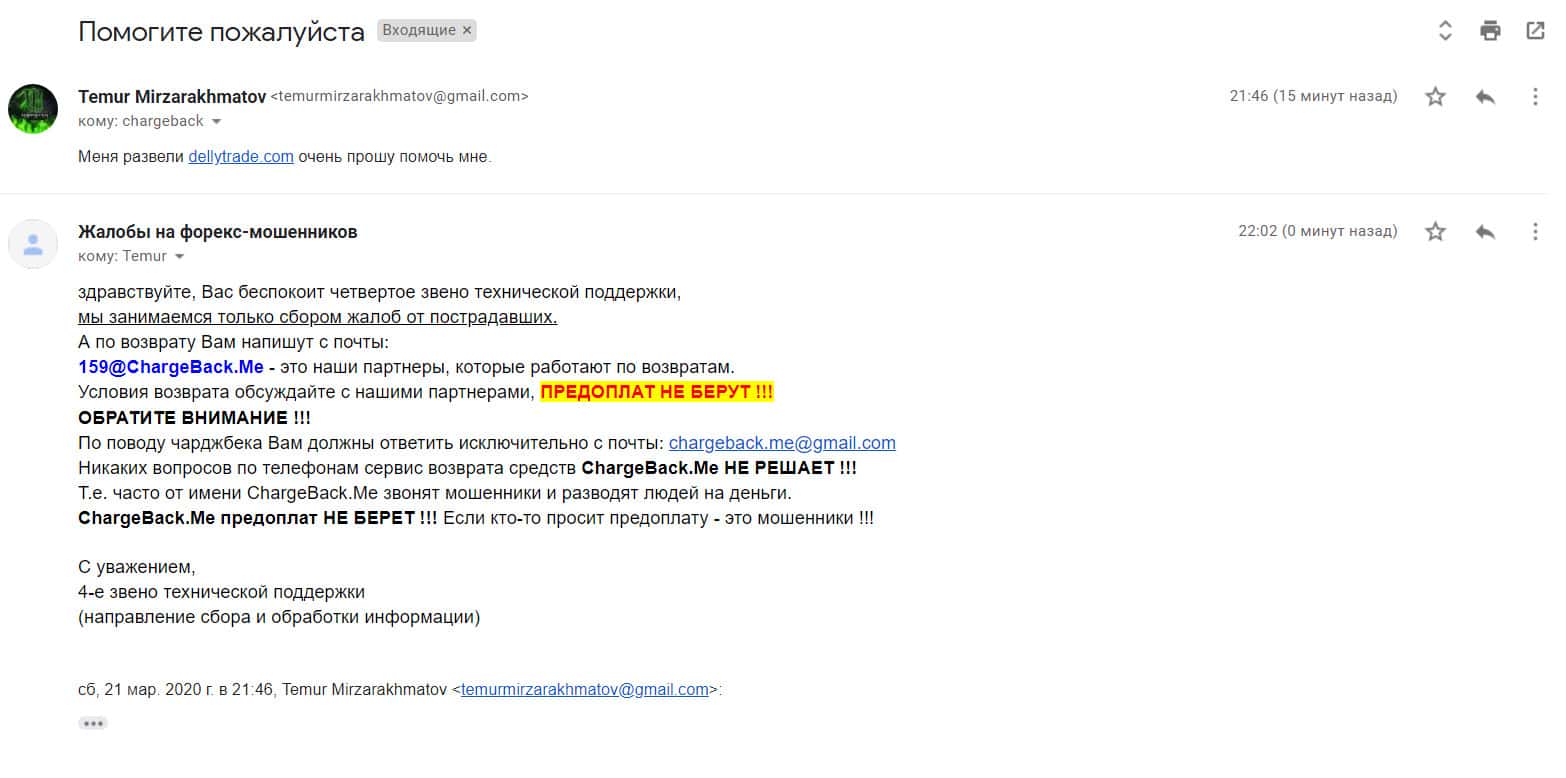The width and height of the screenshot is (1566, 778).
Task: Click chargeback.me@gmail.com email link
Action: tap(782, 443)
